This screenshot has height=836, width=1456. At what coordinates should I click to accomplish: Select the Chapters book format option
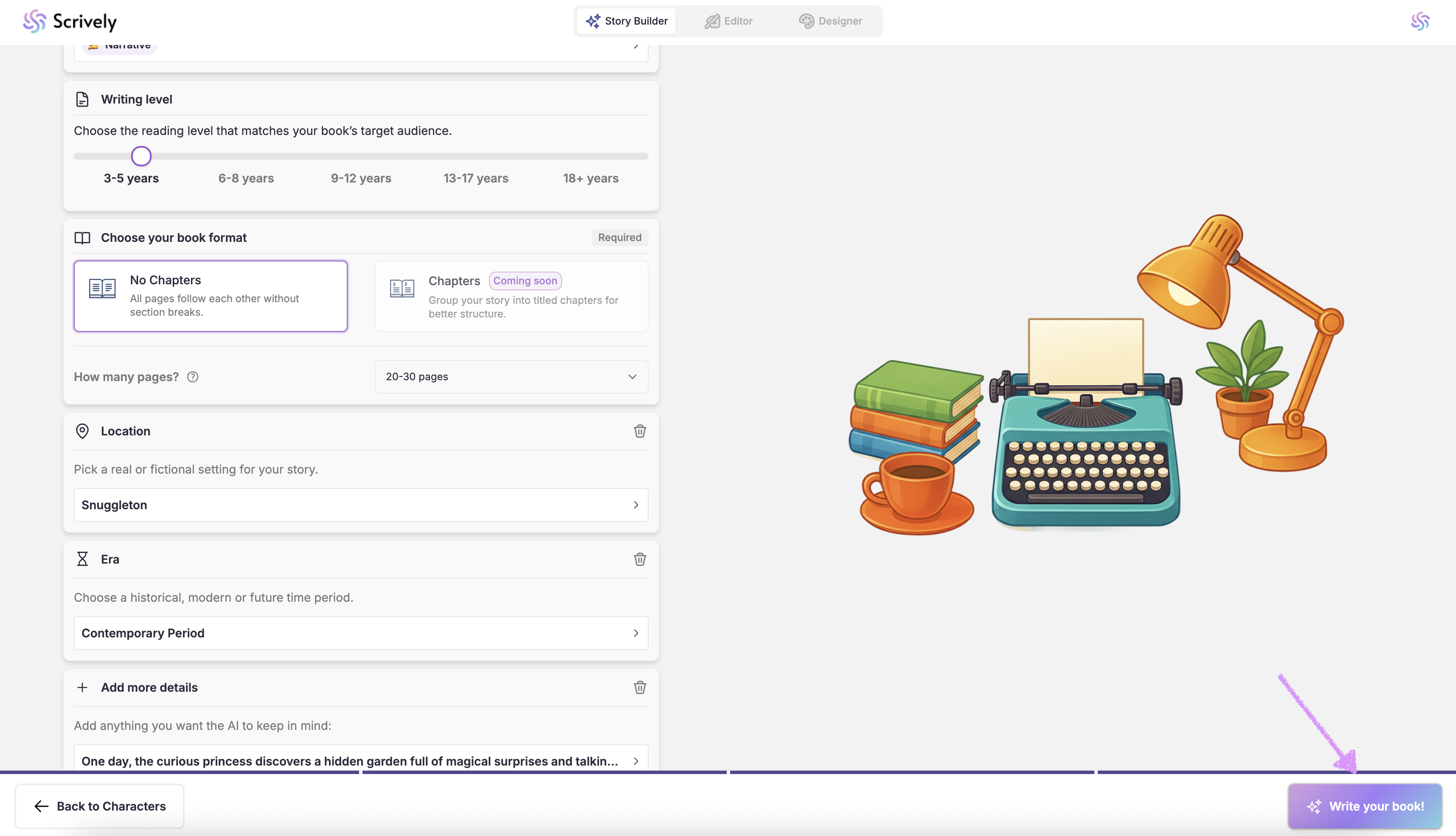click(511, 296)
